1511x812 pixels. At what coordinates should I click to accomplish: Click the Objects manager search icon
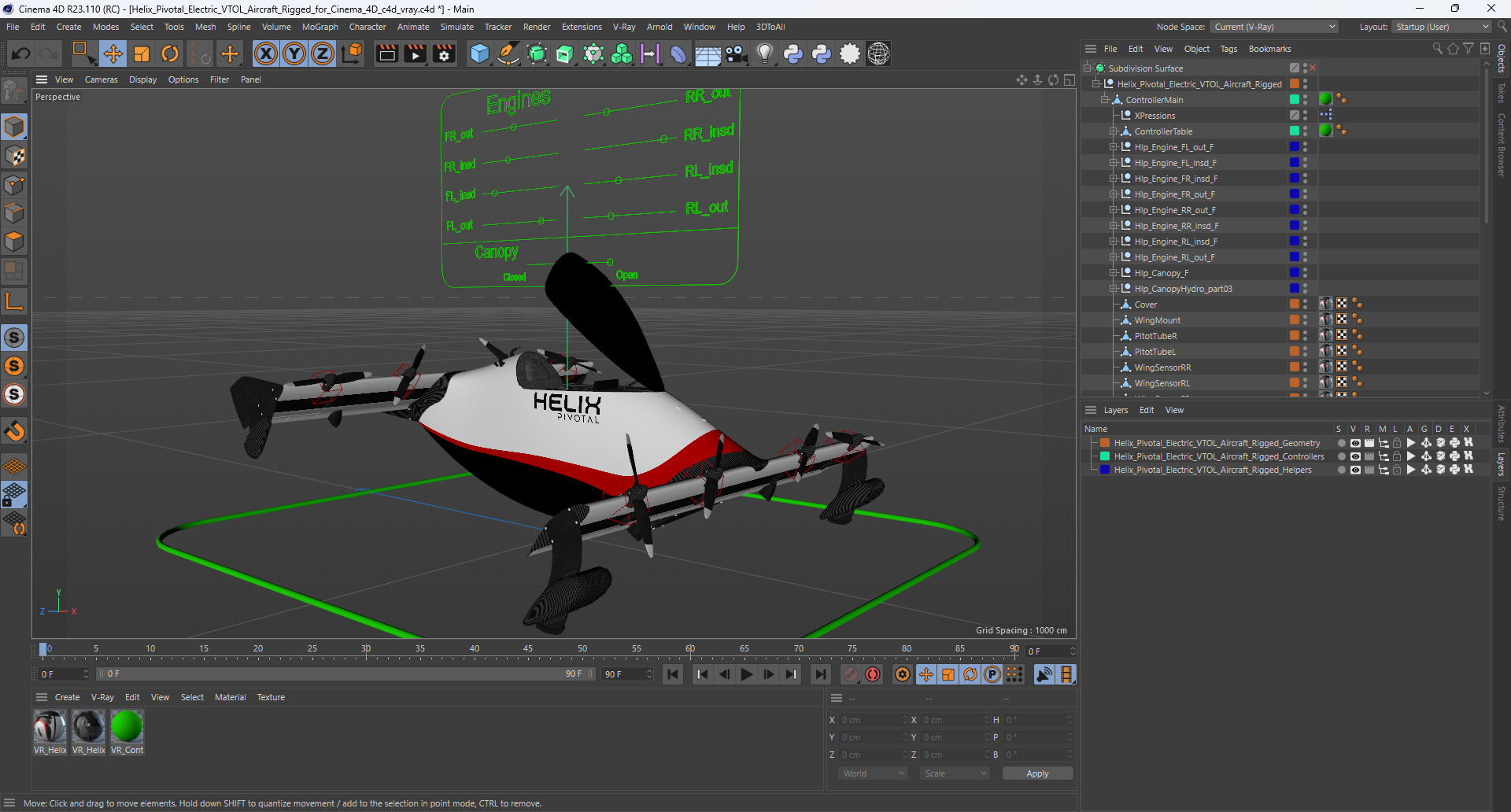click(x=1437, y=49)
